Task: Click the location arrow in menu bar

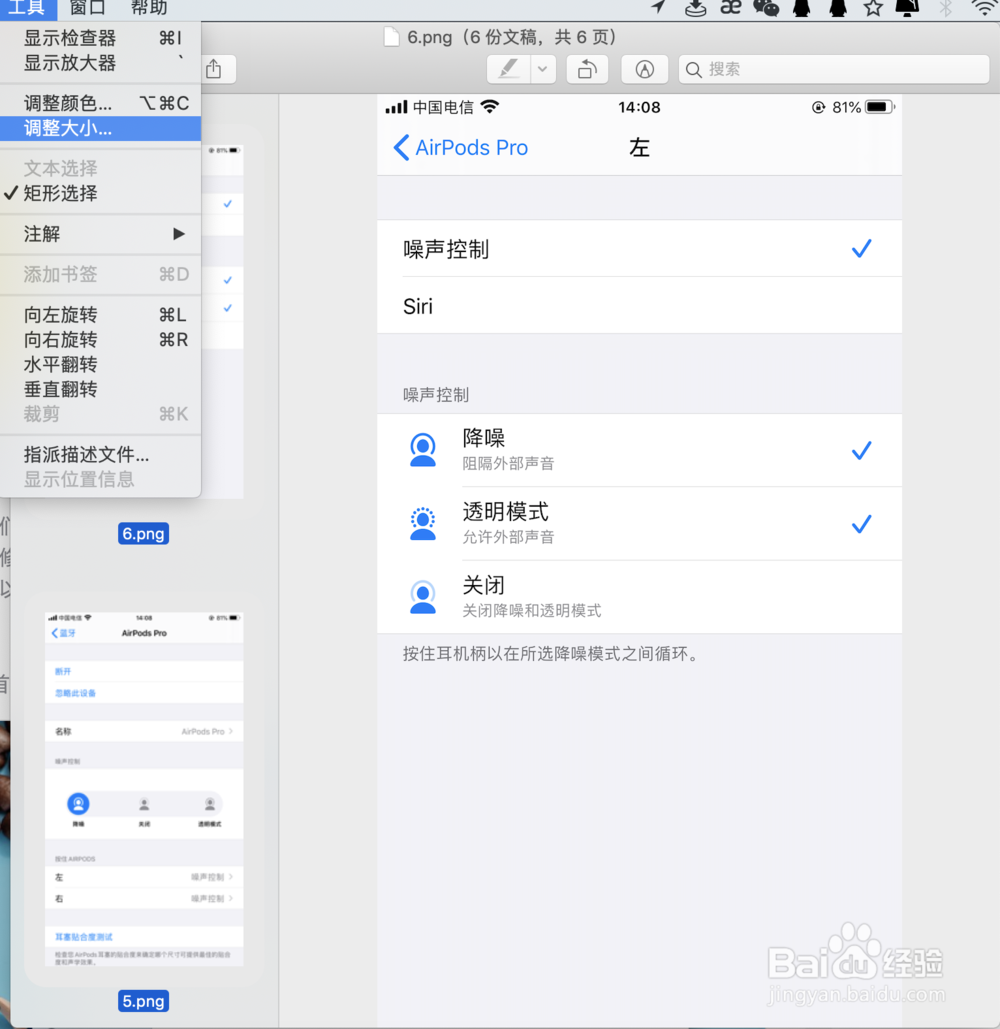Action: click(658, 7)
